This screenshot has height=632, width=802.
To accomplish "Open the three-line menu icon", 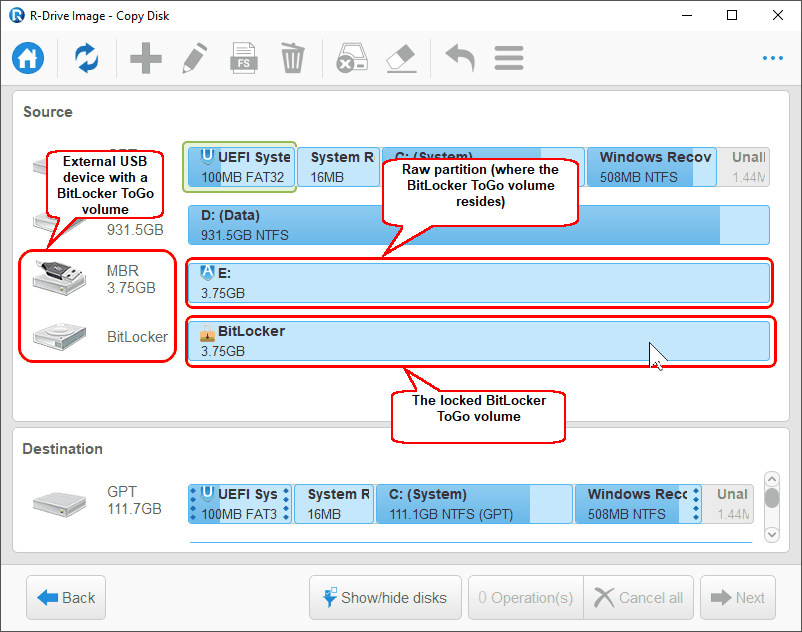I will point(509,58).
